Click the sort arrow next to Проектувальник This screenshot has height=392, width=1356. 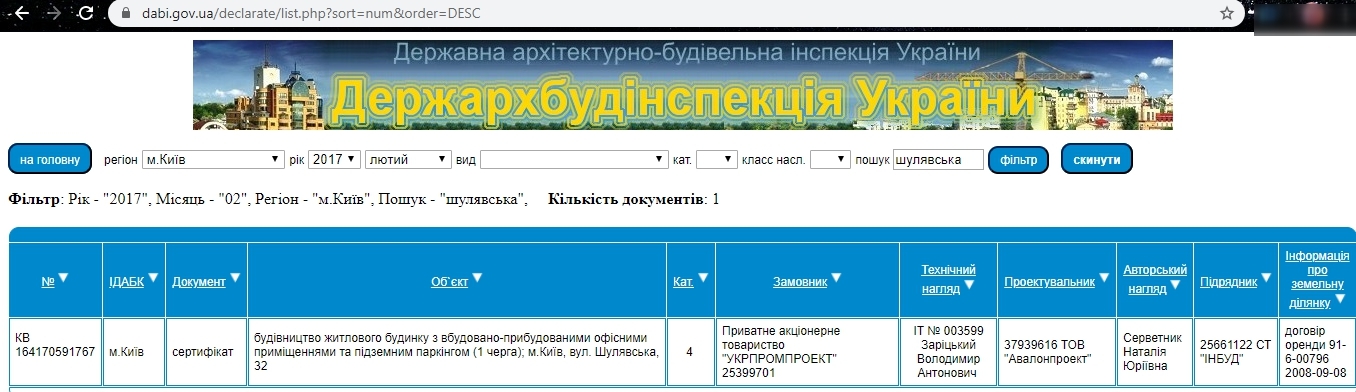coord(1104,279)
